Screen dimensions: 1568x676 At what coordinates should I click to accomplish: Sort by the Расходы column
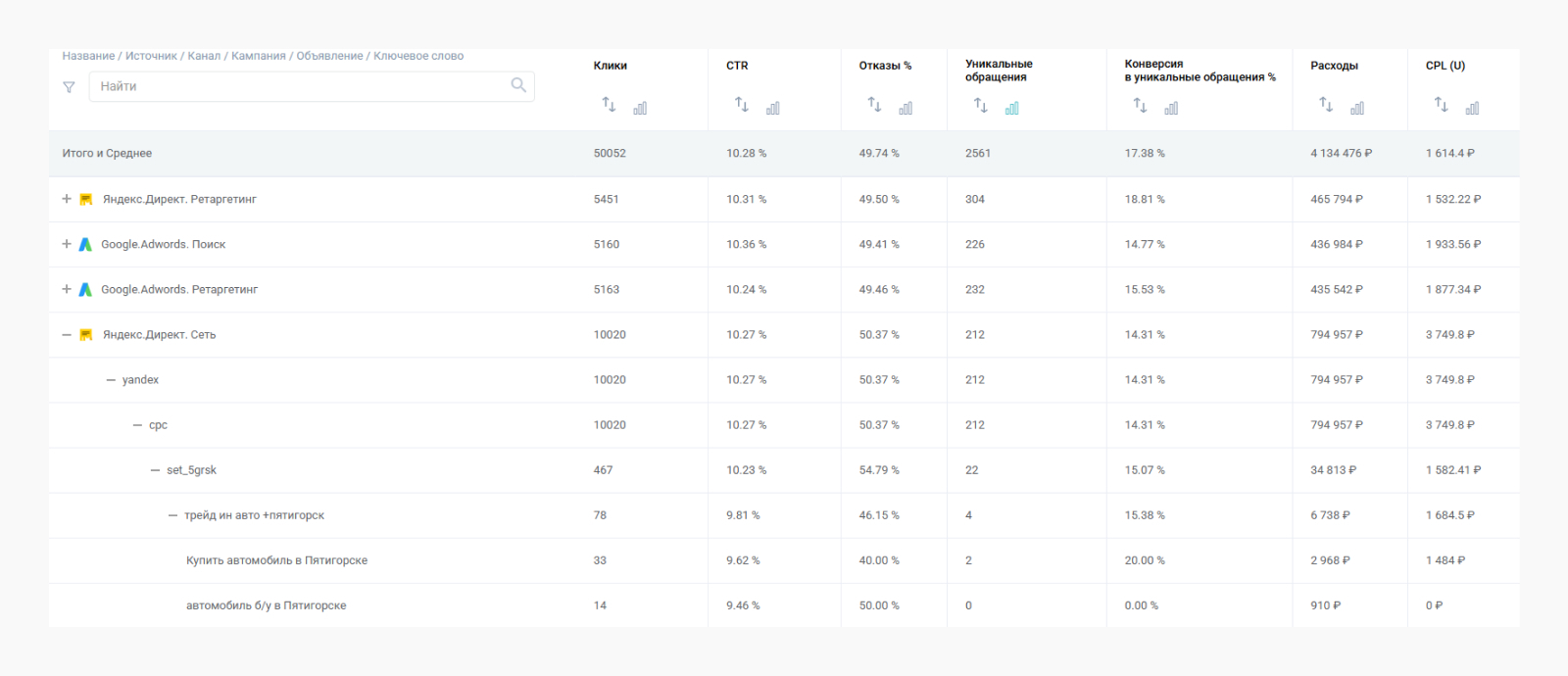[x=1326, y=105]
